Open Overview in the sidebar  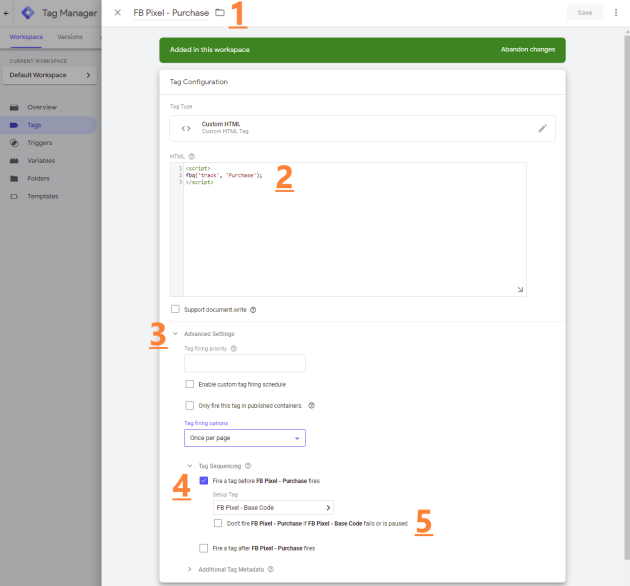tap(42, 107)
